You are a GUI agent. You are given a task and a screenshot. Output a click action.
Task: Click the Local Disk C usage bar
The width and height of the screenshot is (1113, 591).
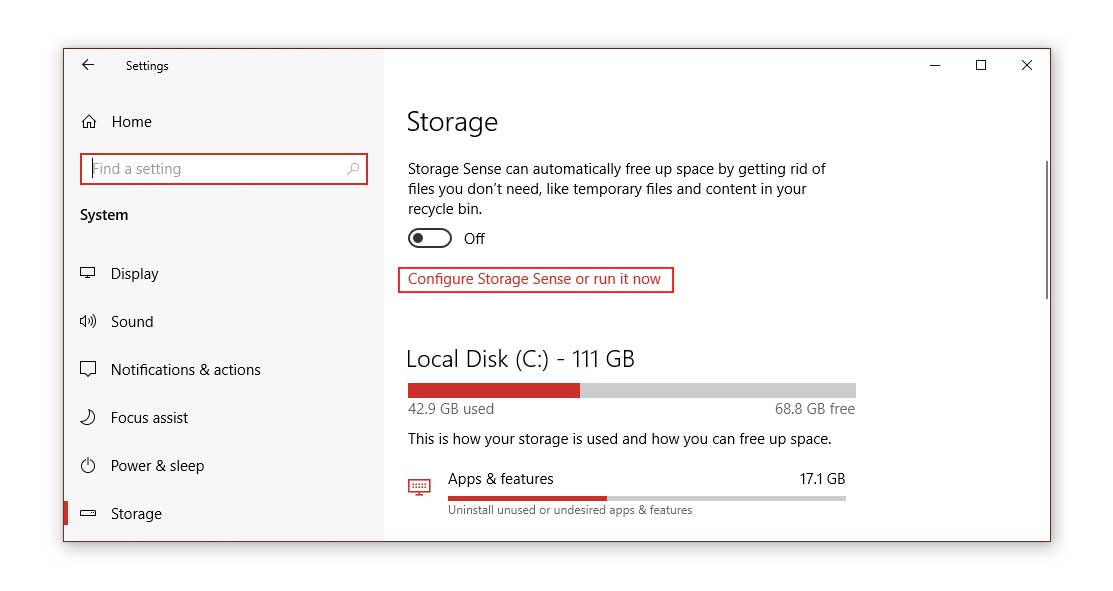point(632,390)
